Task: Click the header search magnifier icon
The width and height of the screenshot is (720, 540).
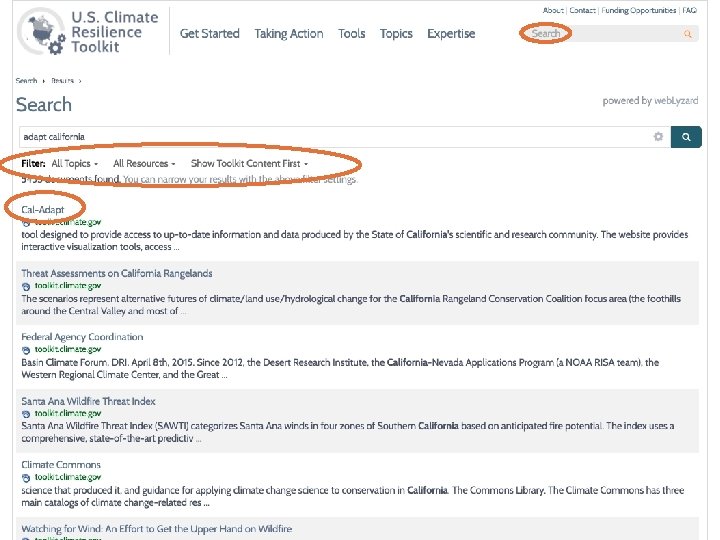Action: (687, 34)
